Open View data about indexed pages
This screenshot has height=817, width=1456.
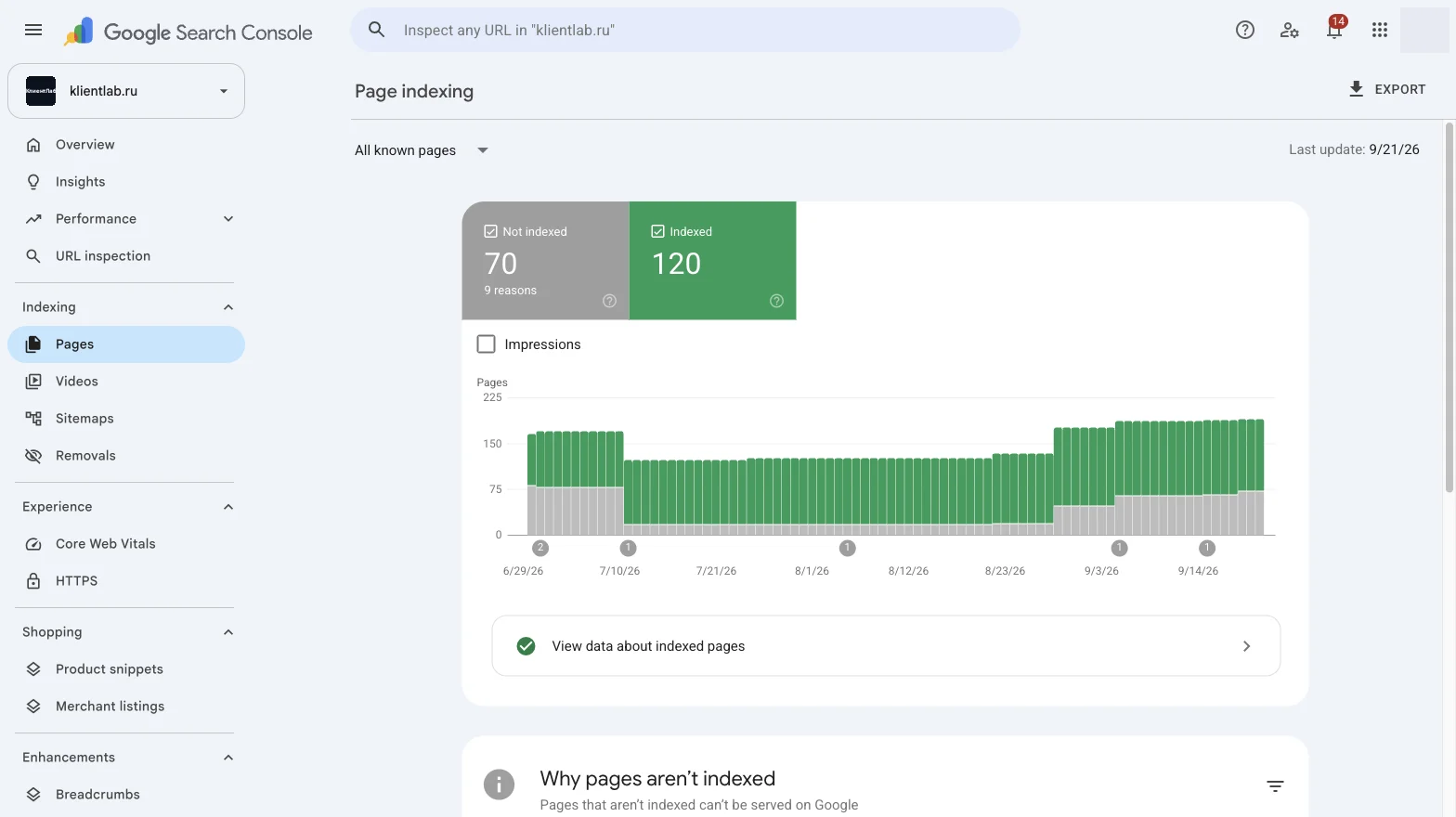click(886, 646)
